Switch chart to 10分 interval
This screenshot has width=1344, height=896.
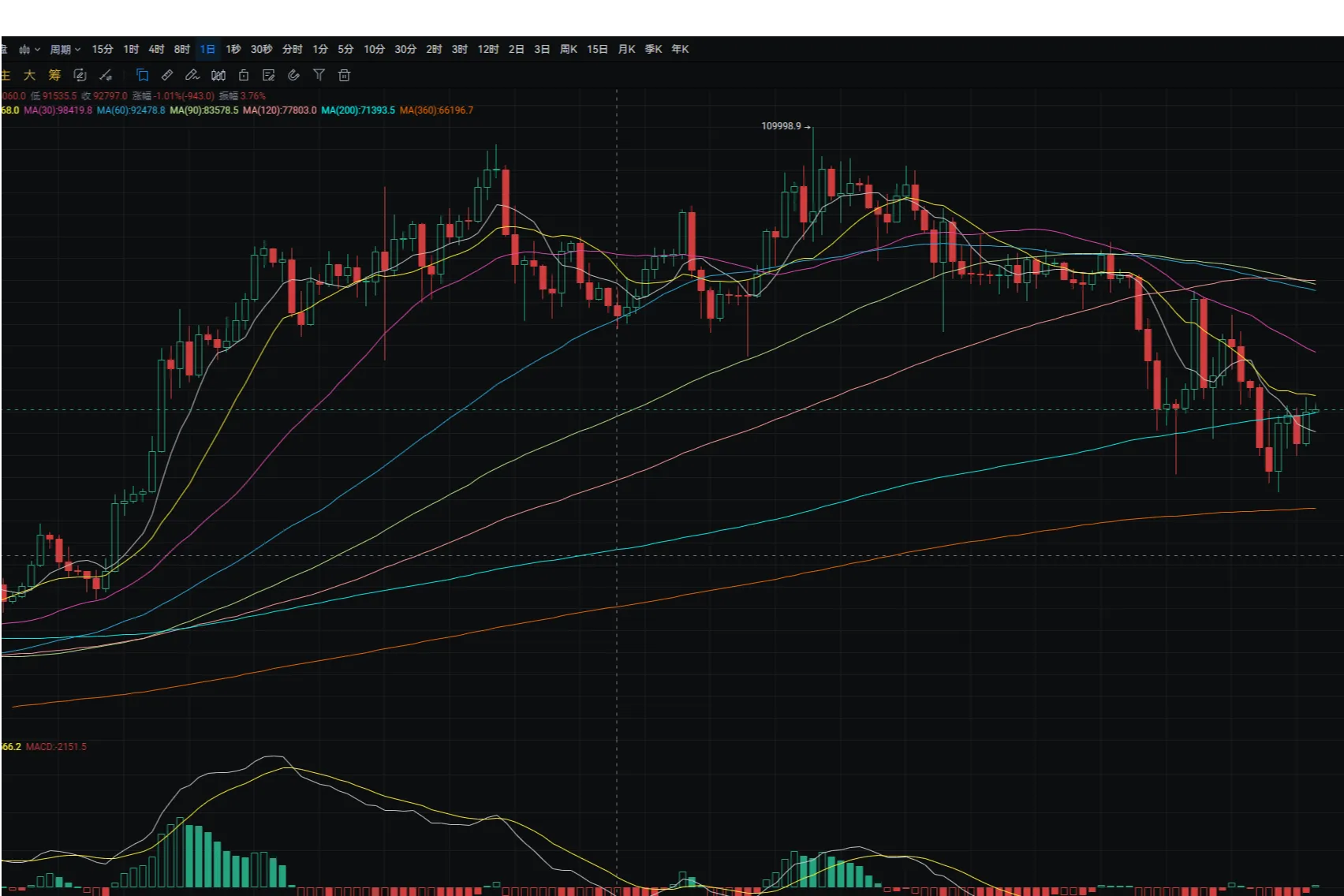[x=374, y=50]
